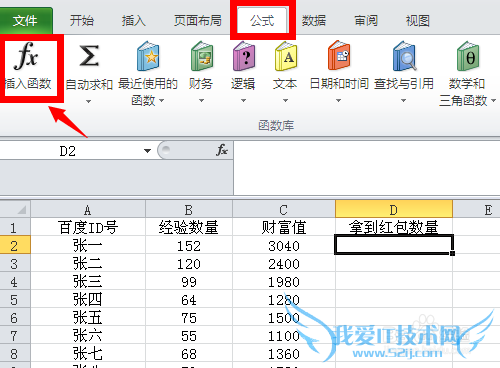
Task: Select row 8 header
Action: 15,353
